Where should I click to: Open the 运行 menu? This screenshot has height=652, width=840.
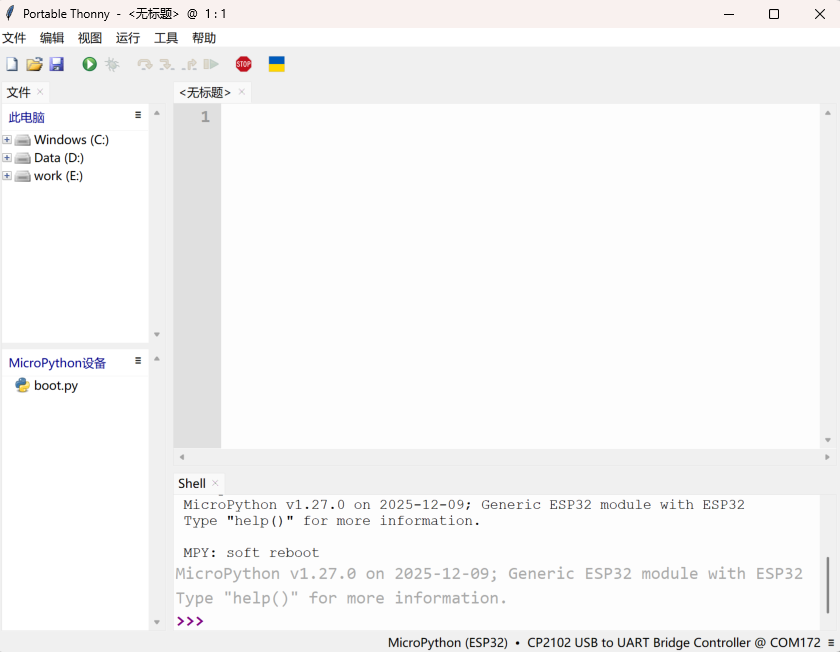pyautogui.click(x=128, y=38)
